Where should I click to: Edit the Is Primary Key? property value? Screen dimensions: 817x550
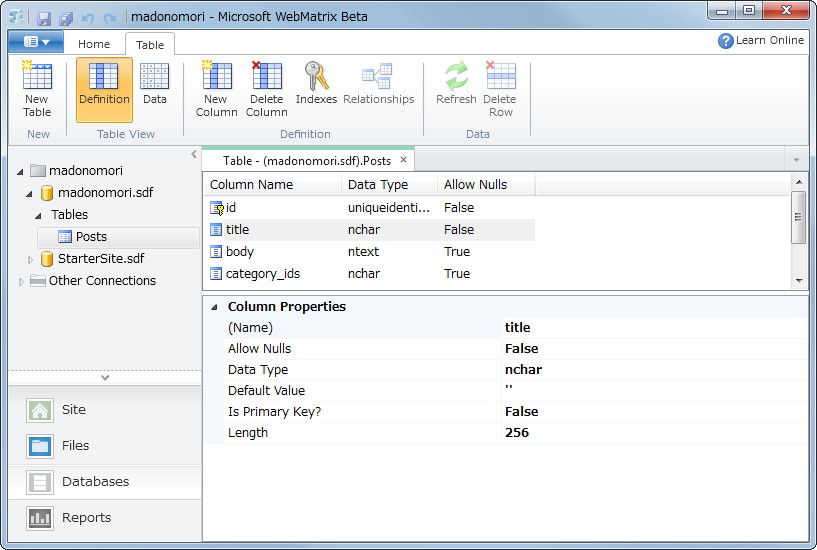click(x=655, y=412)
